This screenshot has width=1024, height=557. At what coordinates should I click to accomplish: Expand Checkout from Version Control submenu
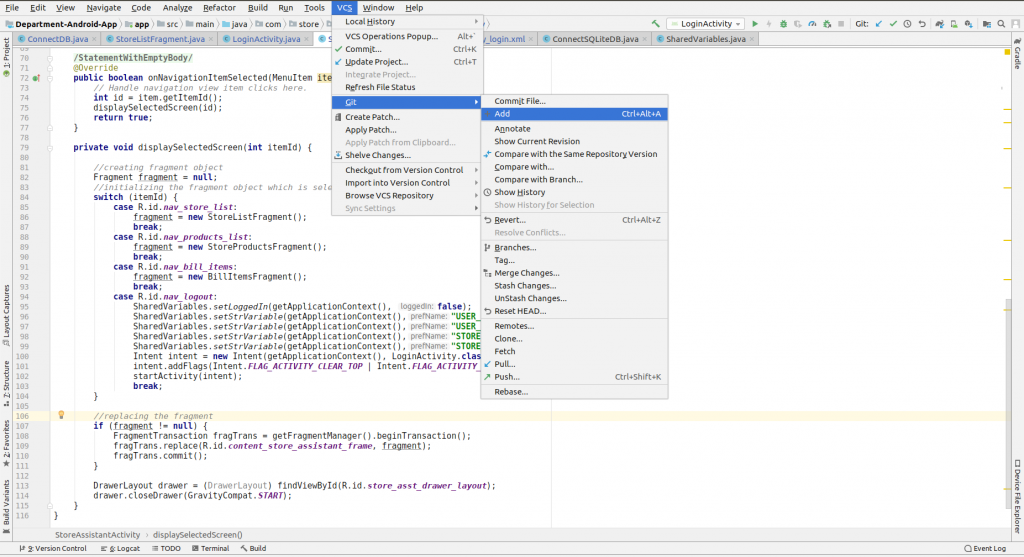coord(407,170)
